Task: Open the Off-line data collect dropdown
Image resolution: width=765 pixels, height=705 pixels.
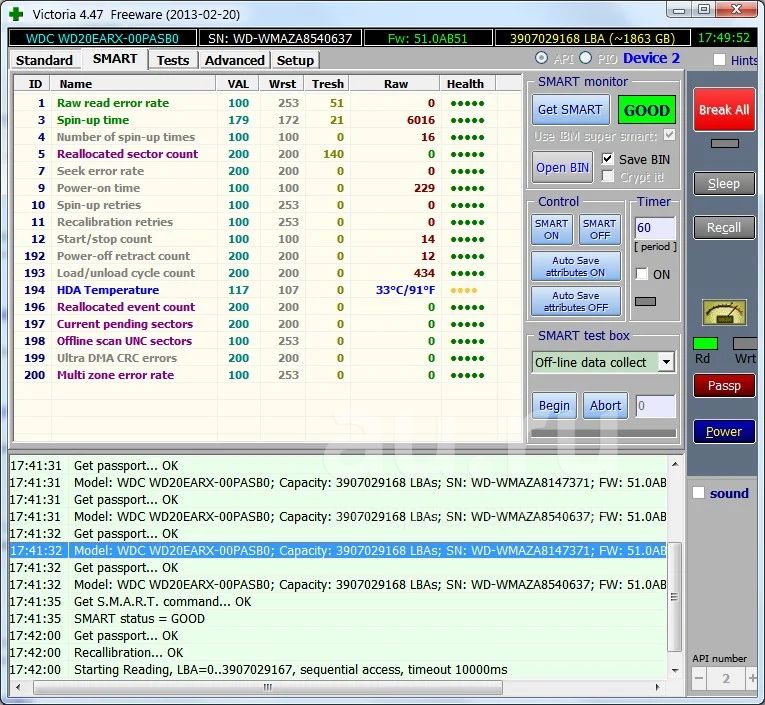Action: (665, 362)
